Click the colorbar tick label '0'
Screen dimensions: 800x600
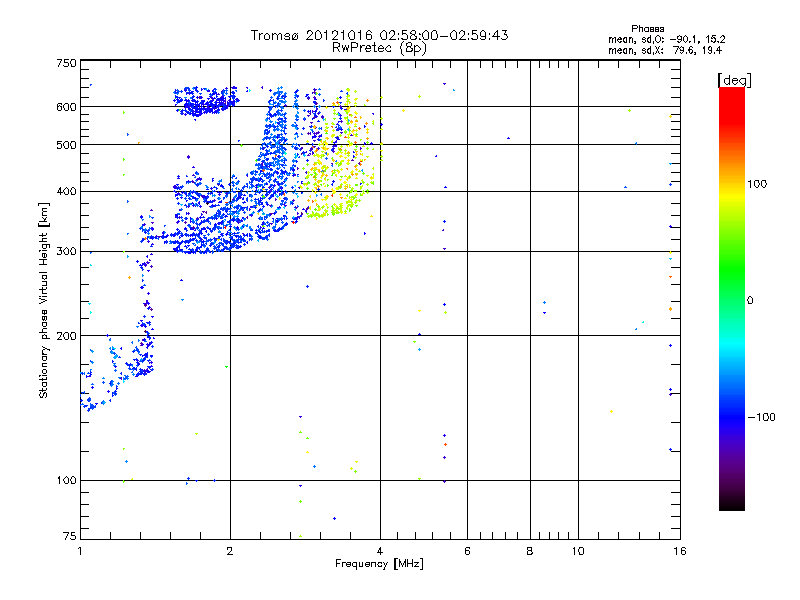click(x=750, y=301)
